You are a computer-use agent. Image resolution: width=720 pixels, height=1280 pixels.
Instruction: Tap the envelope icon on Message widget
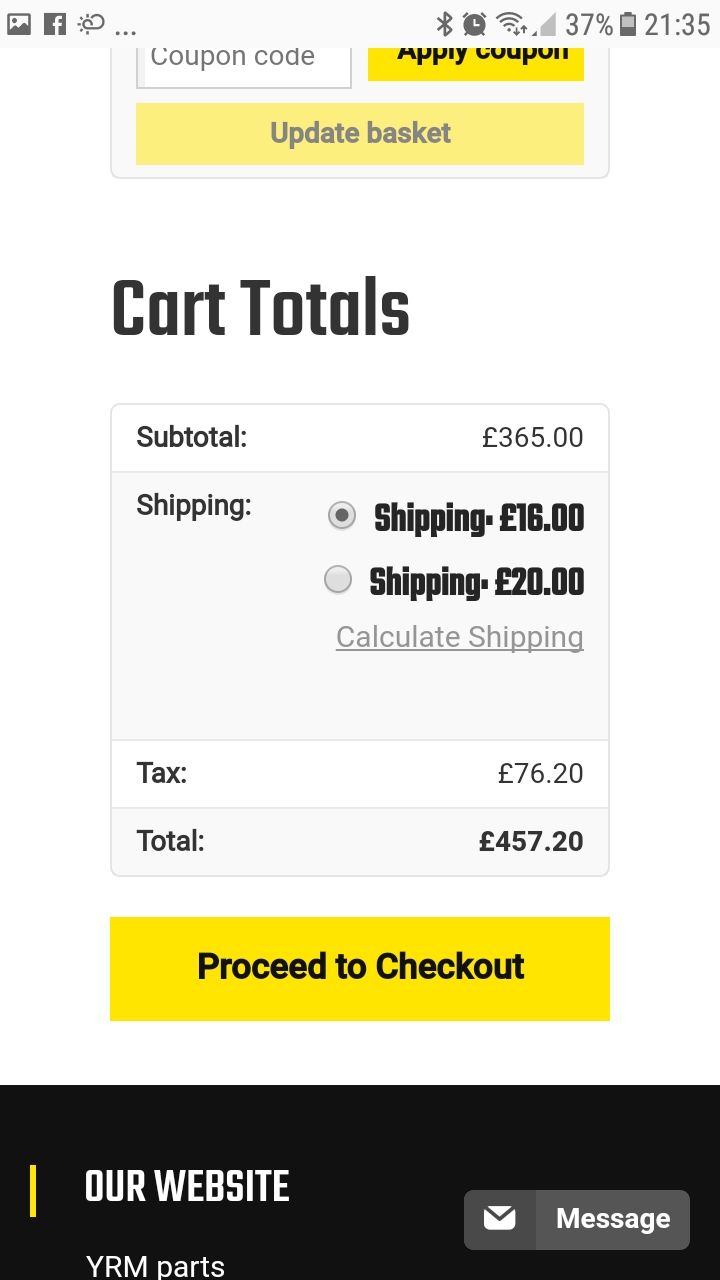499,1218
